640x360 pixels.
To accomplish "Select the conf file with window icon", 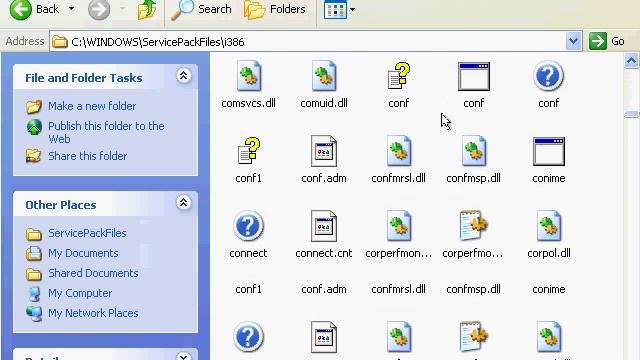I will (473, 77).
